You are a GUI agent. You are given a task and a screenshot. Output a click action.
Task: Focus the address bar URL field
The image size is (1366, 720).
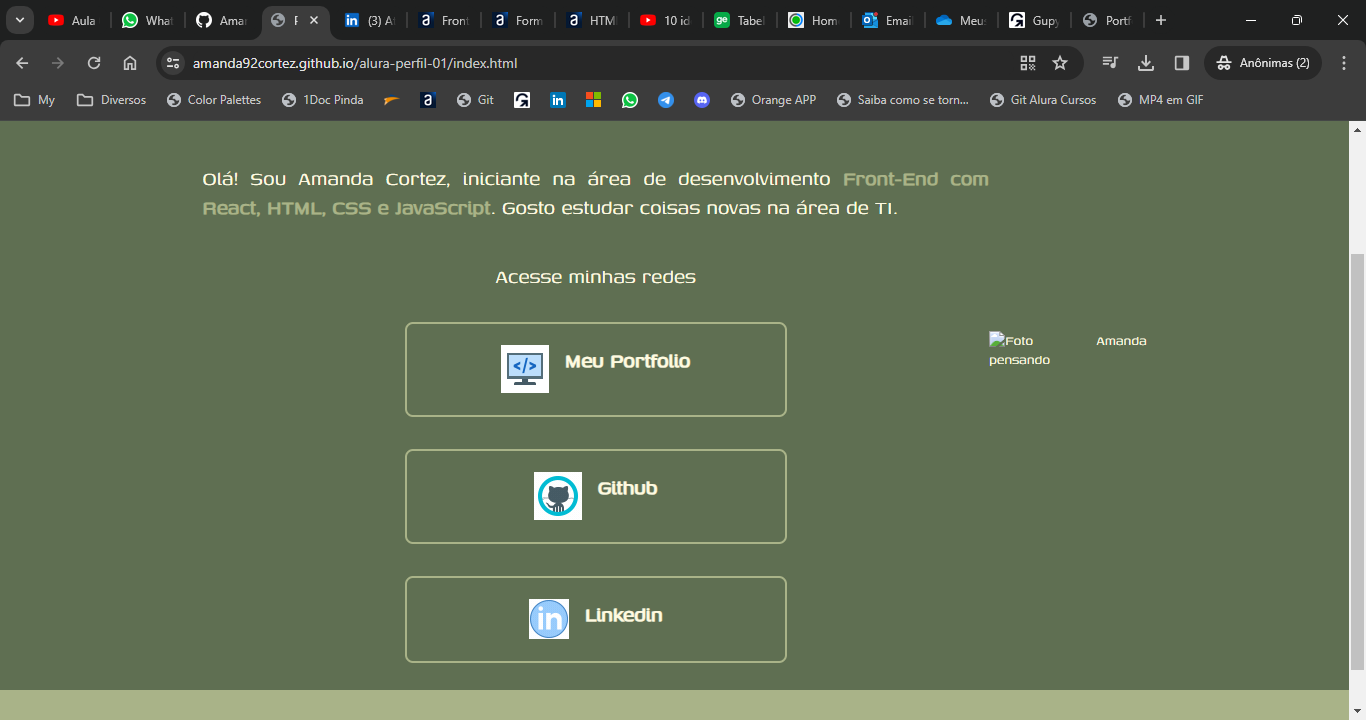(x=600, y=63)
